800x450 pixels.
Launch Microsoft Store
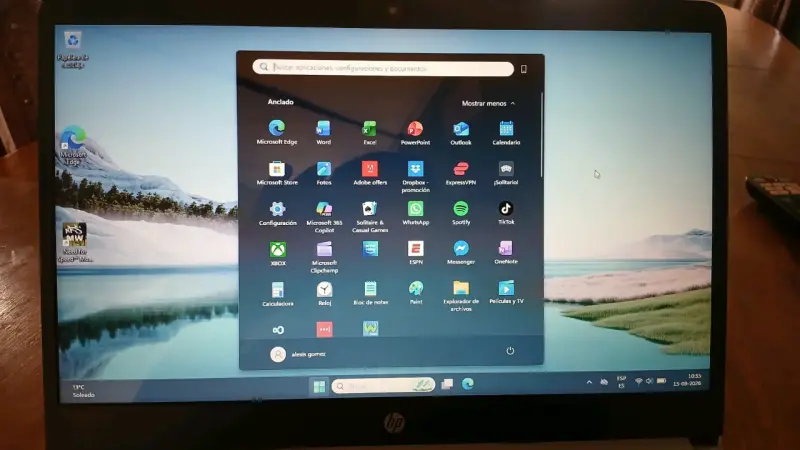click(x=277, y=173)
